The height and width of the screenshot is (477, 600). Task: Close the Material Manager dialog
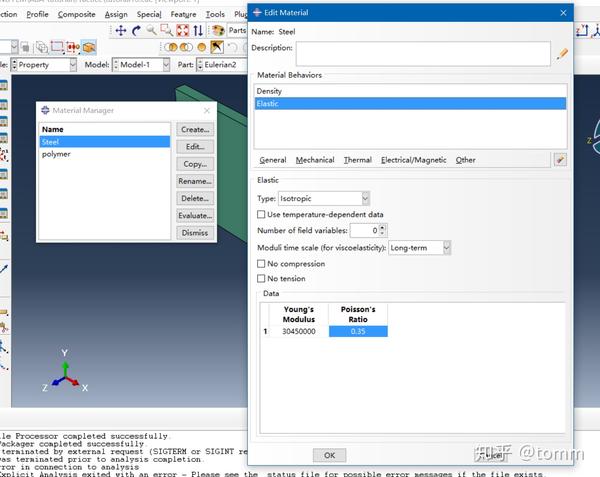pyautogui.click(x=207, y=111)
